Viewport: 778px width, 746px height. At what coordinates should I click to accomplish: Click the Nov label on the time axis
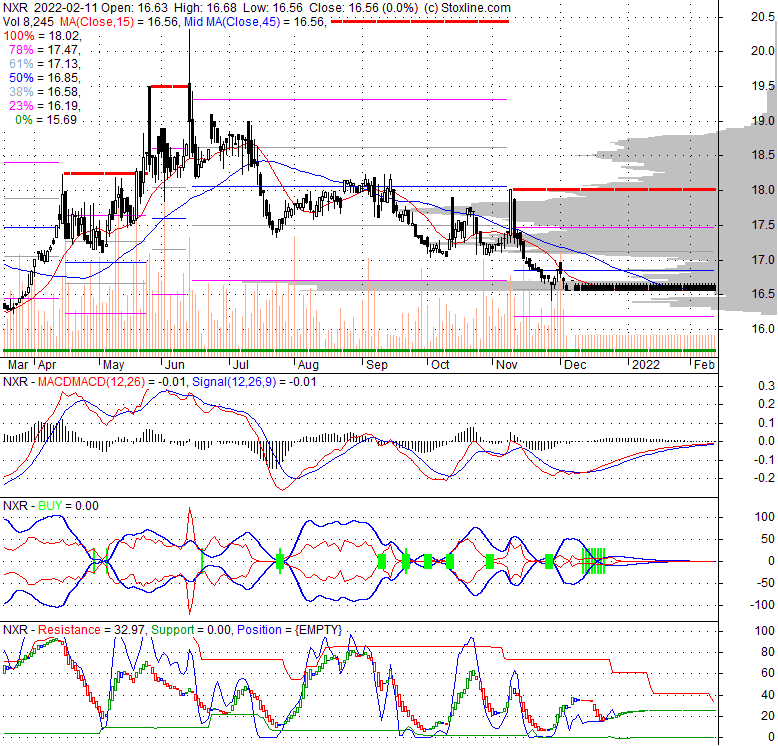click(x=507, y=365)
